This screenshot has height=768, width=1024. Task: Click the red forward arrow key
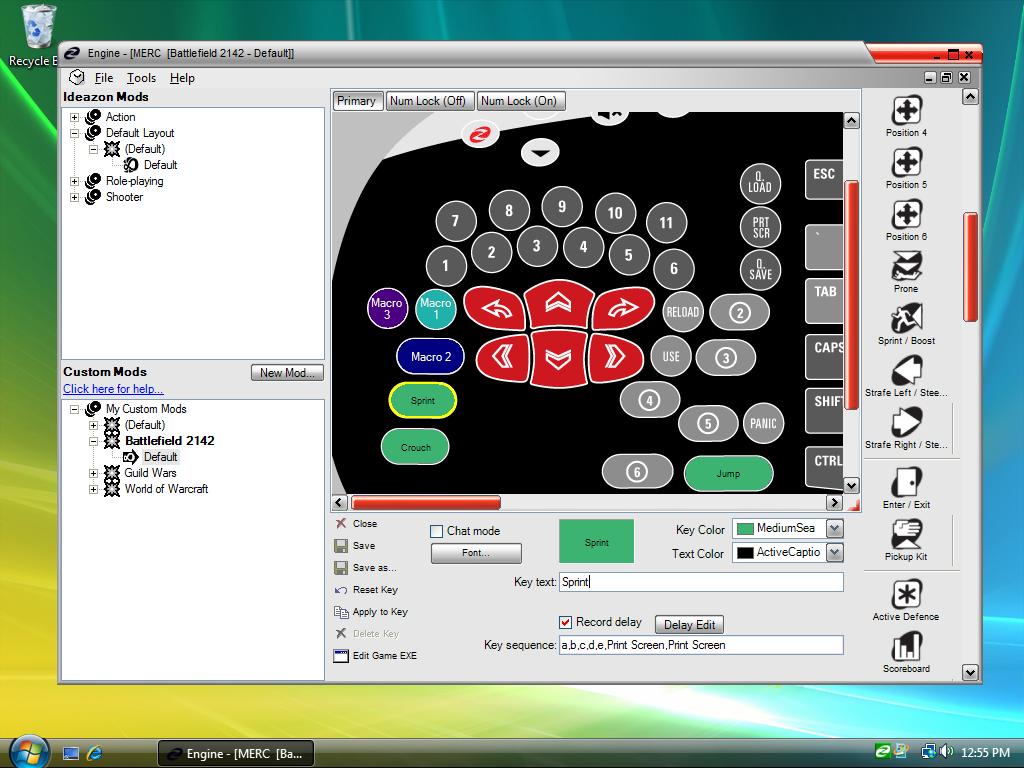click(558, 303)
